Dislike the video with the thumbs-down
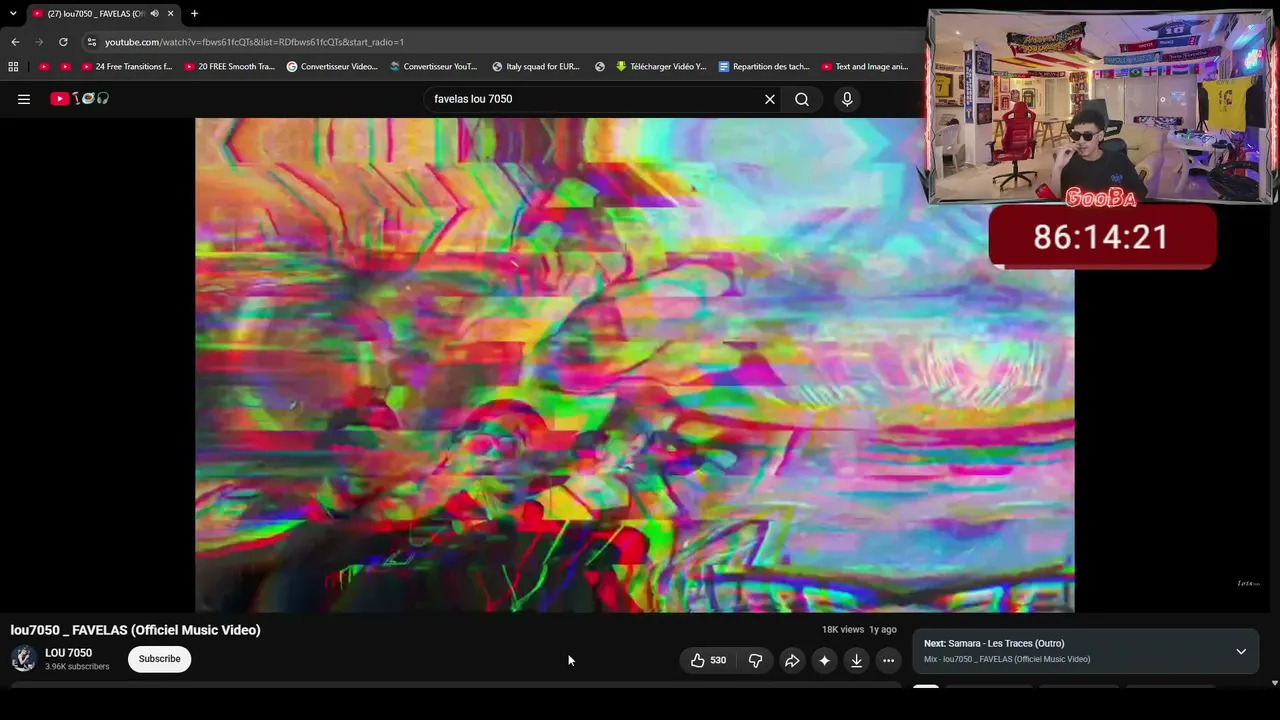This screenshot has width=1280, height=720. click(x=755, y=660)
